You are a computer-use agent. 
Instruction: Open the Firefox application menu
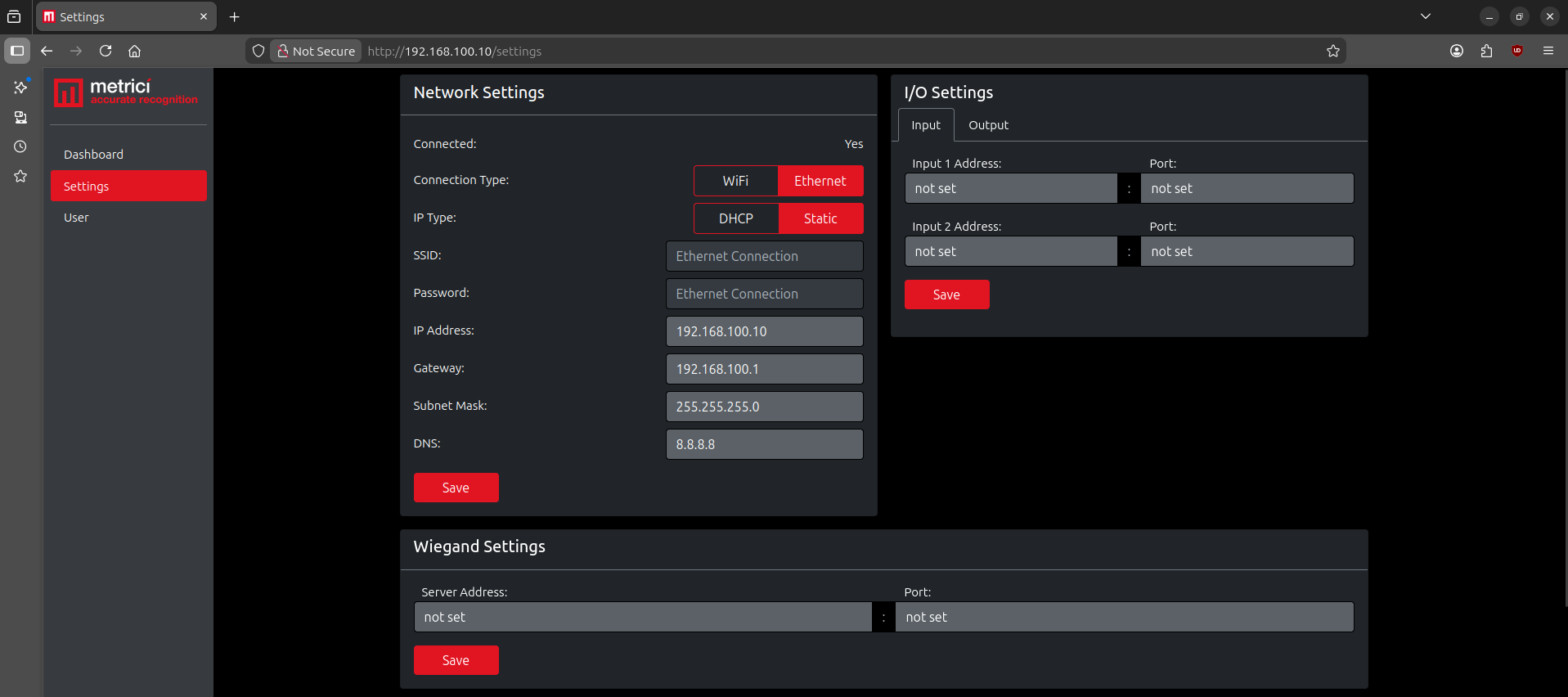click(x=1548, y=51)
